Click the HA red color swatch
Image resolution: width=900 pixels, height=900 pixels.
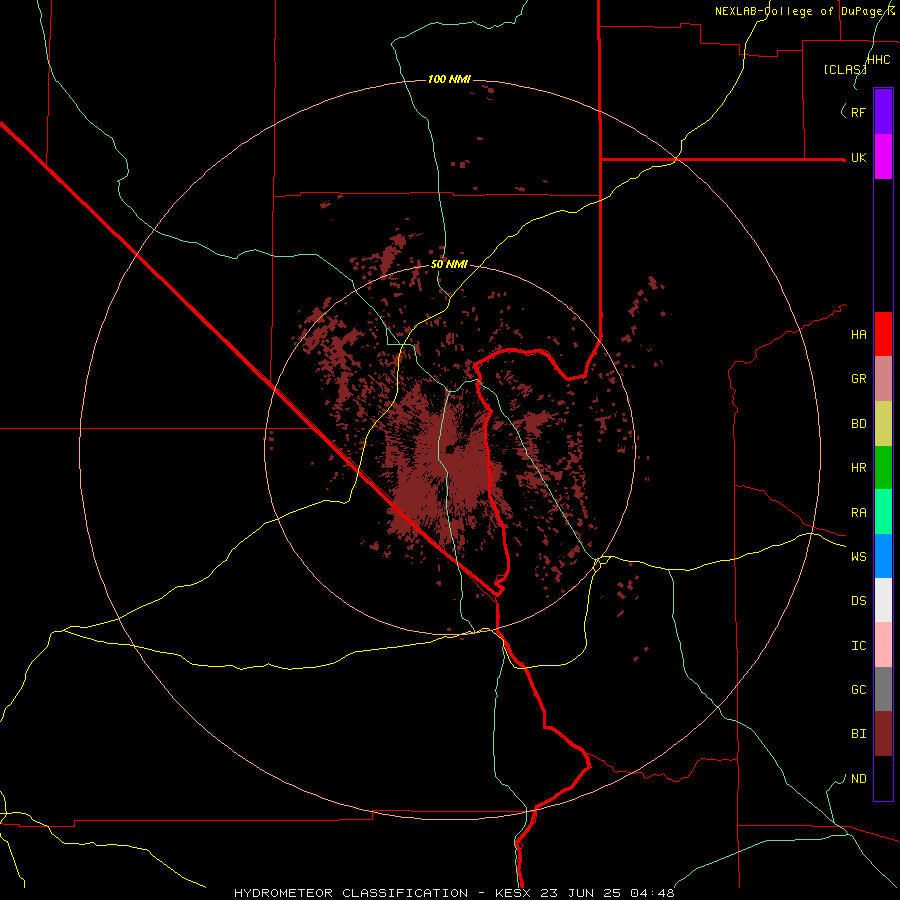(x=883, y=334)
